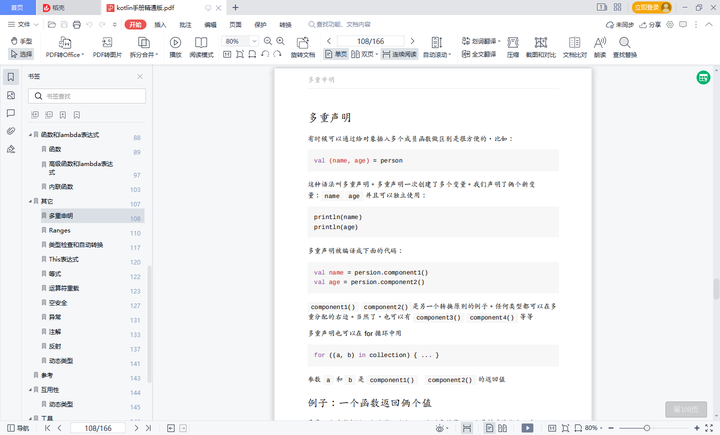
Task: Toggle 双页 two-page view
Action: (364, 54)
